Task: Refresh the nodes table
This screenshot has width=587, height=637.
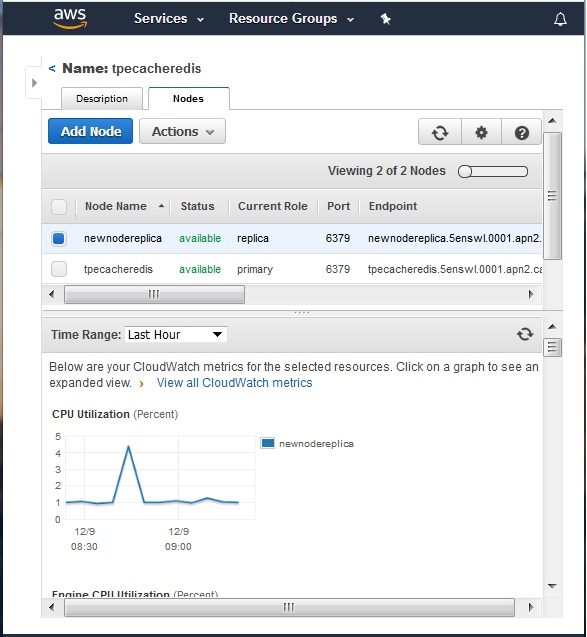Action: click(440, 132)
